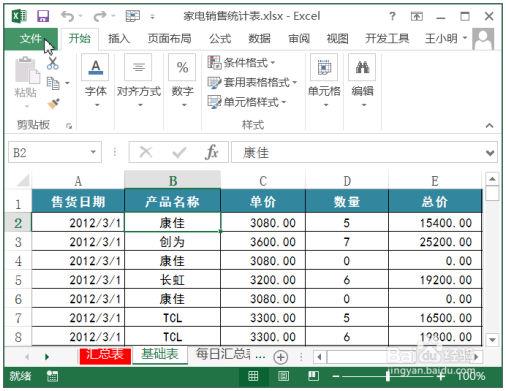The width and height of the screenshot is (506, 391).
Task: Expand the 条件格式 conditional formatting dropdown
Action: point(273,62)
